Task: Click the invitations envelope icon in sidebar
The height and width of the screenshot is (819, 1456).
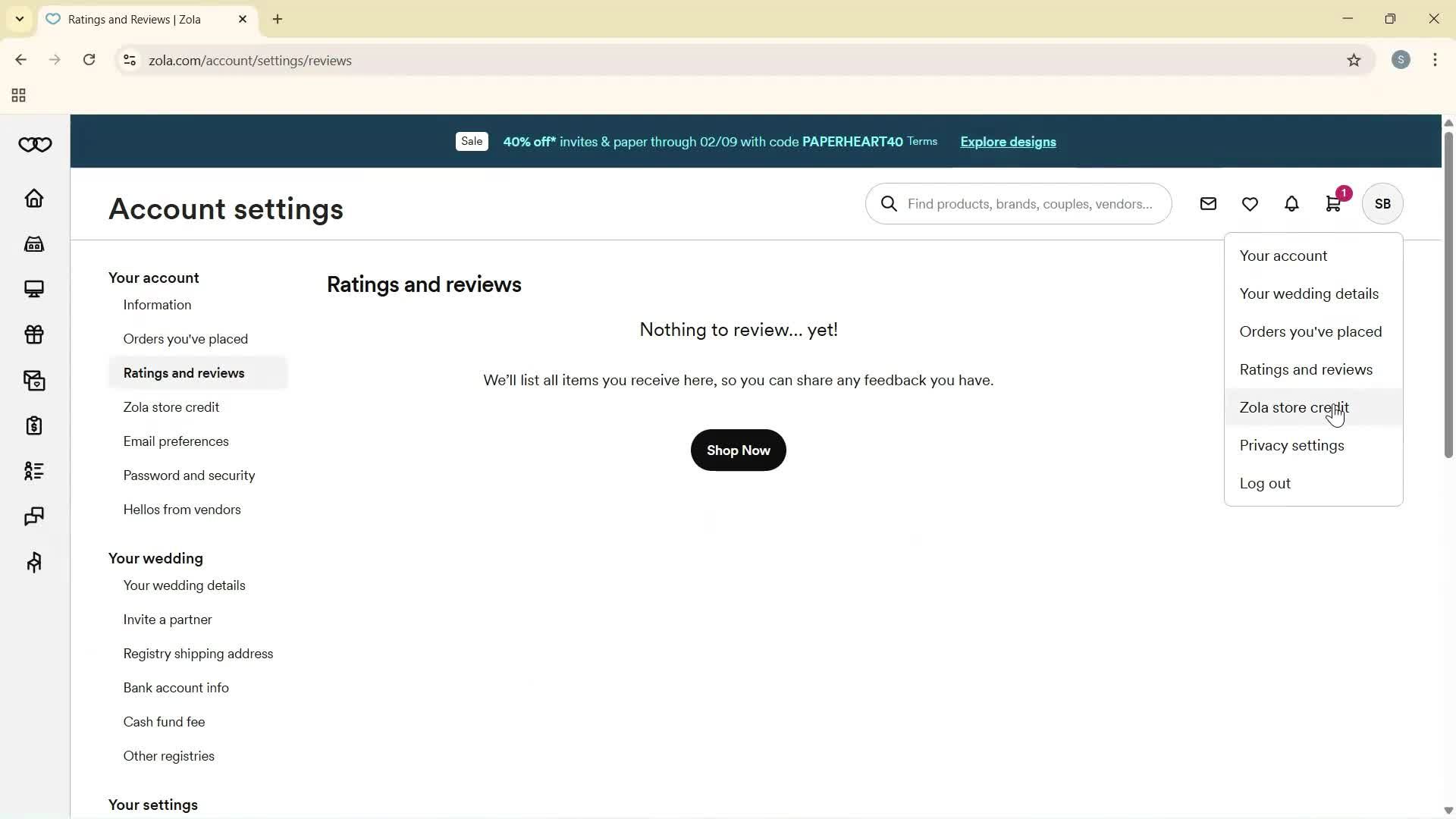Action: click(x=34, y=380)
